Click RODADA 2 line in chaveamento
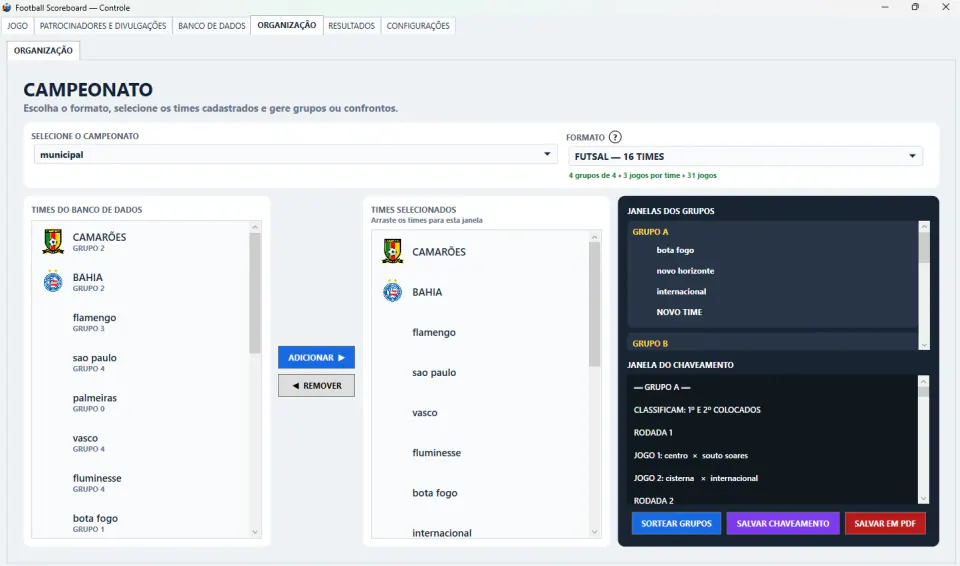The height and width of the screenshot is (566, 960). click(x=653, y=500)
